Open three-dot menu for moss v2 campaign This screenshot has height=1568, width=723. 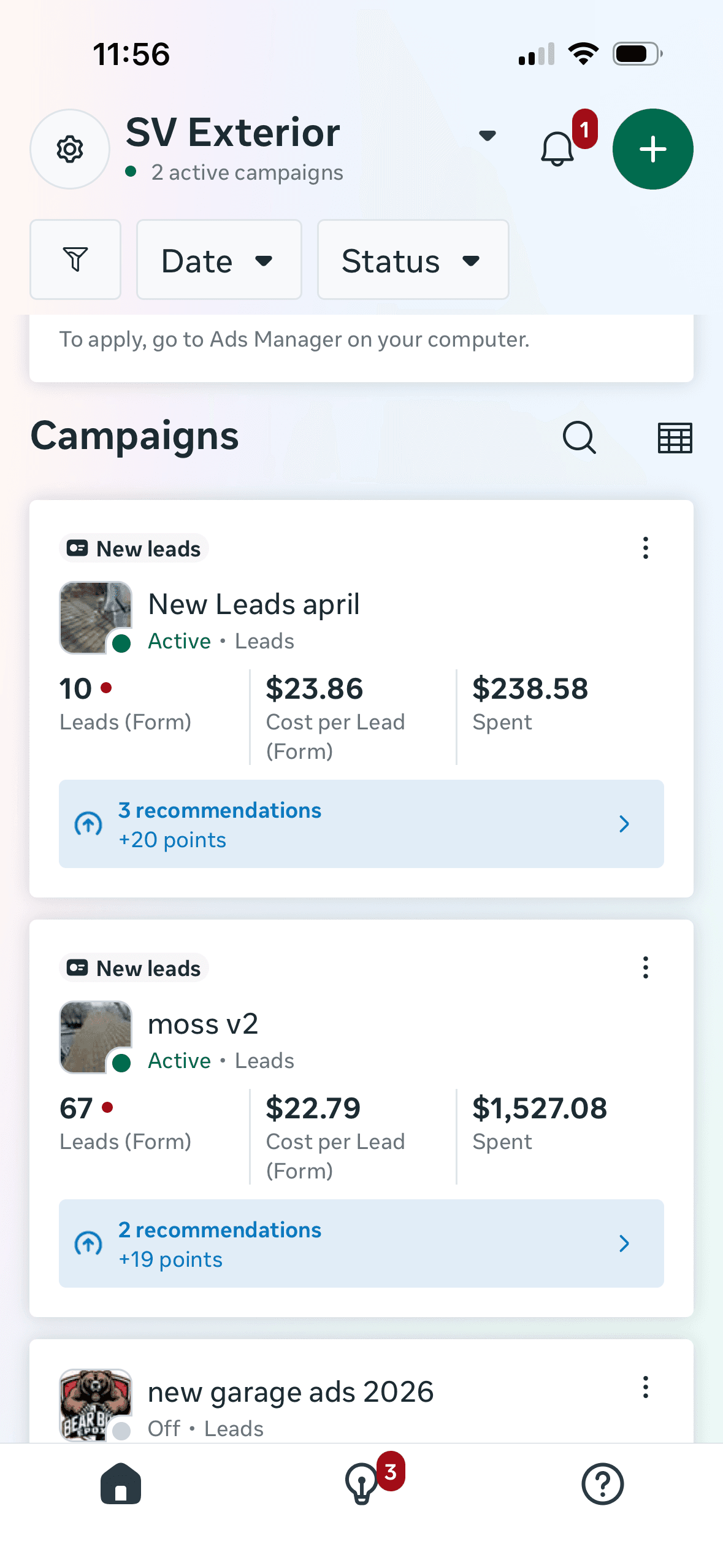(645, 967)
